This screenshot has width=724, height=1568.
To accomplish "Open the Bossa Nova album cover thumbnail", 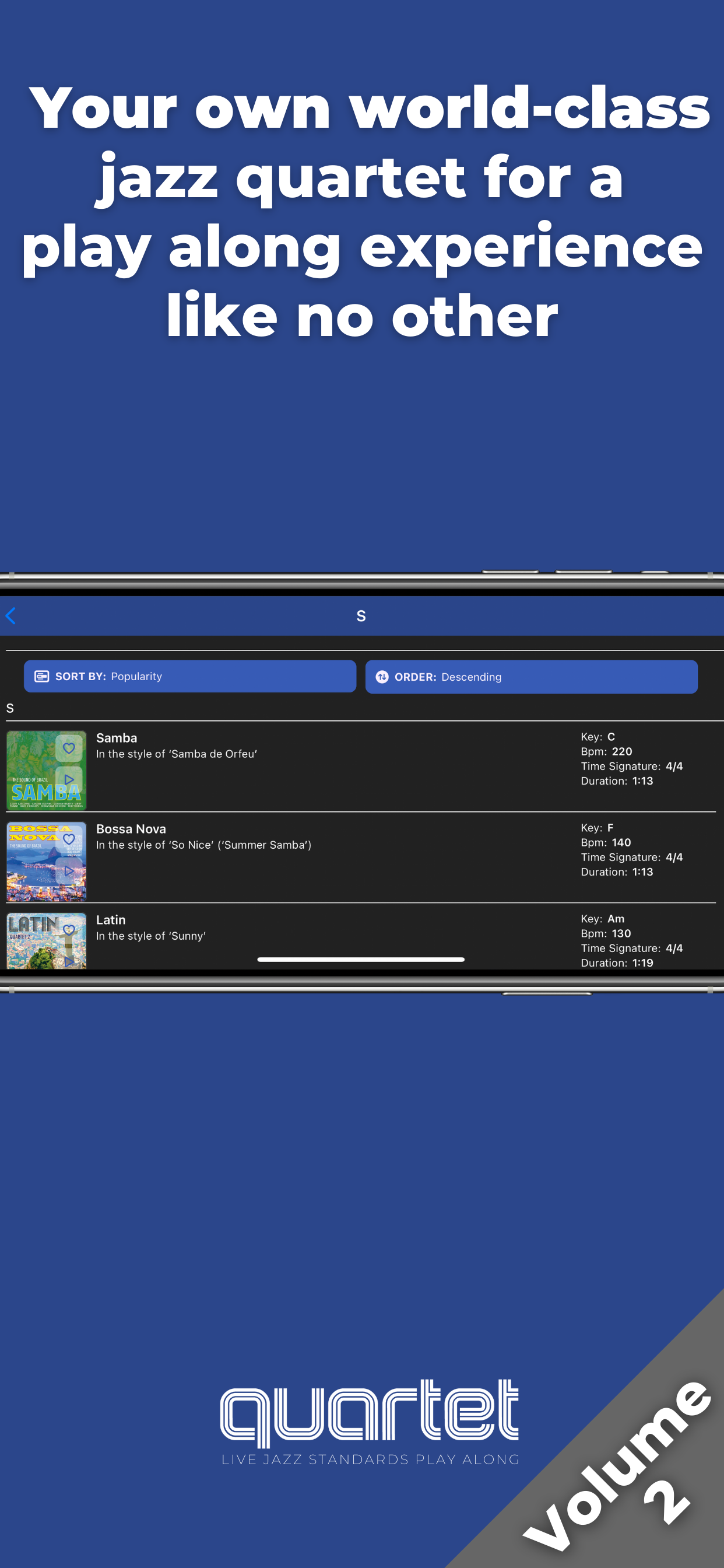I will [x=46, y=862].
